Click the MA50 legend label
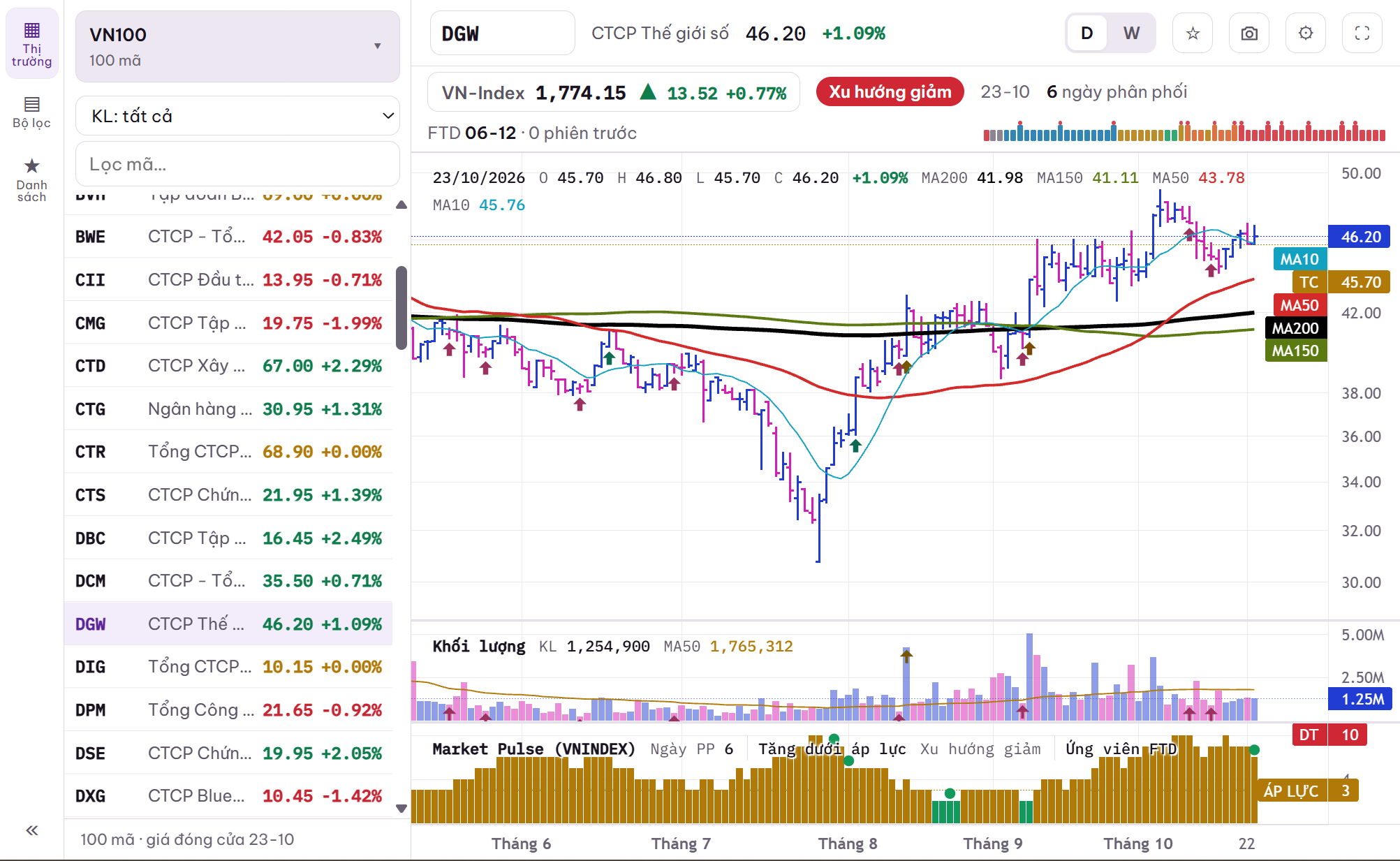Image resolution: width=1400 pixels, height=861 pixels. pyautogui.click(x=1299, y=305)
